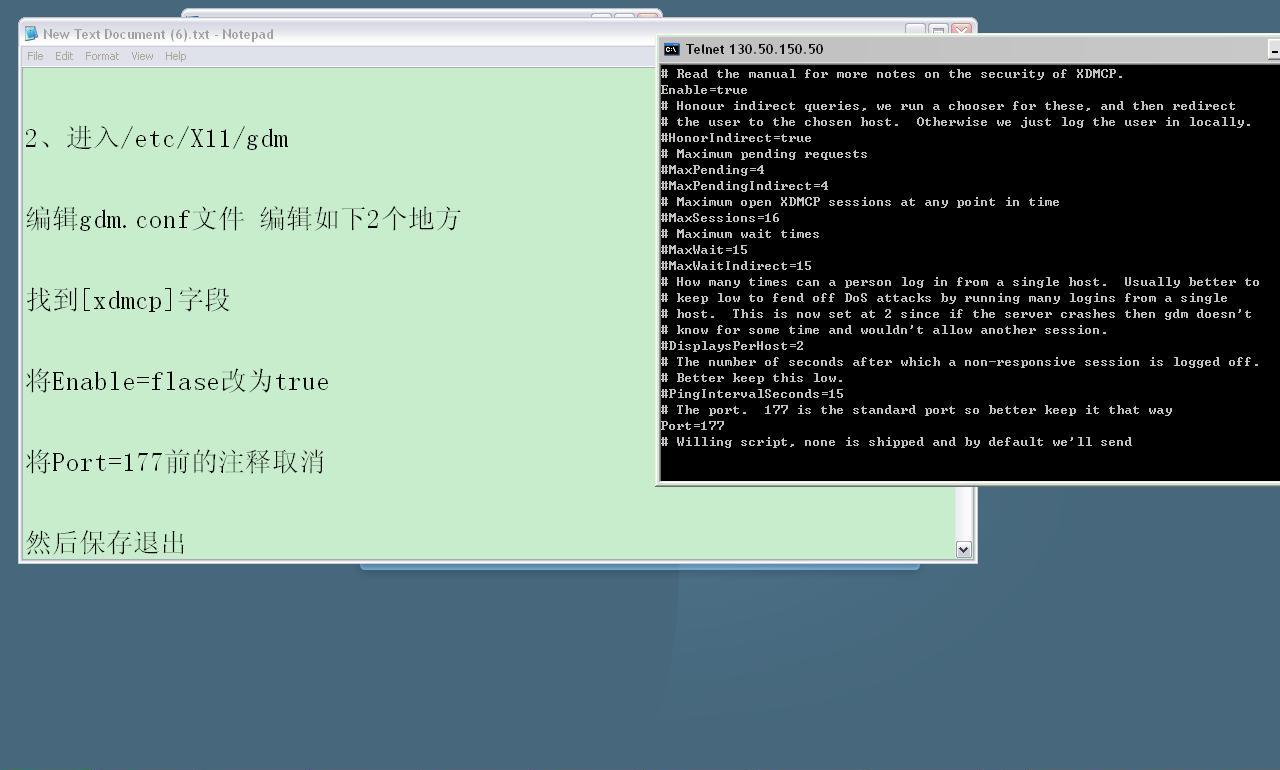Click the line '将Enable=flase改为true' in Notepad

[177, 381]
